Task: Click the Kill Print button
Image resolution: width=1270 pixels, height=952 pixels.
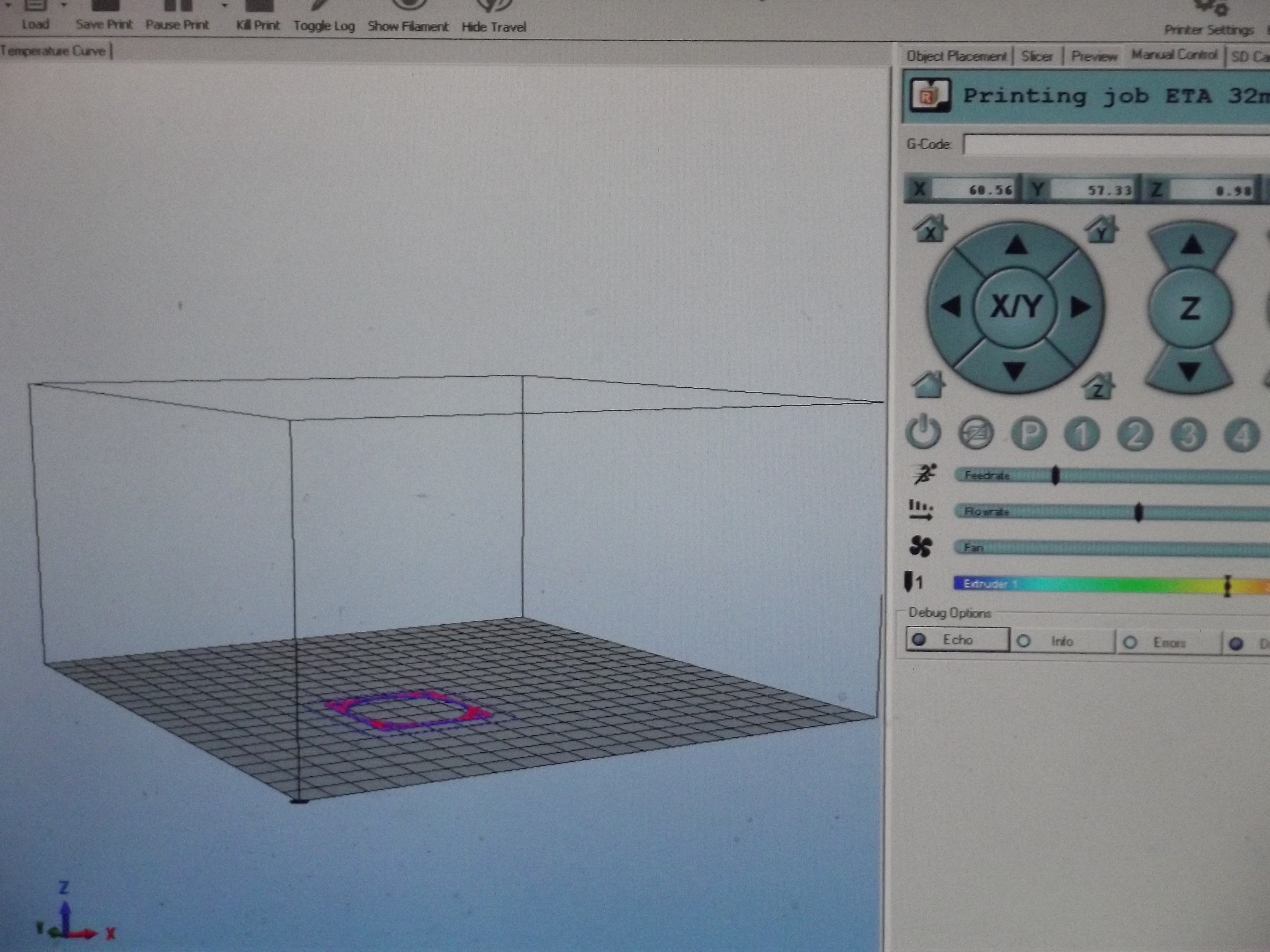Action: coord(258,17)
